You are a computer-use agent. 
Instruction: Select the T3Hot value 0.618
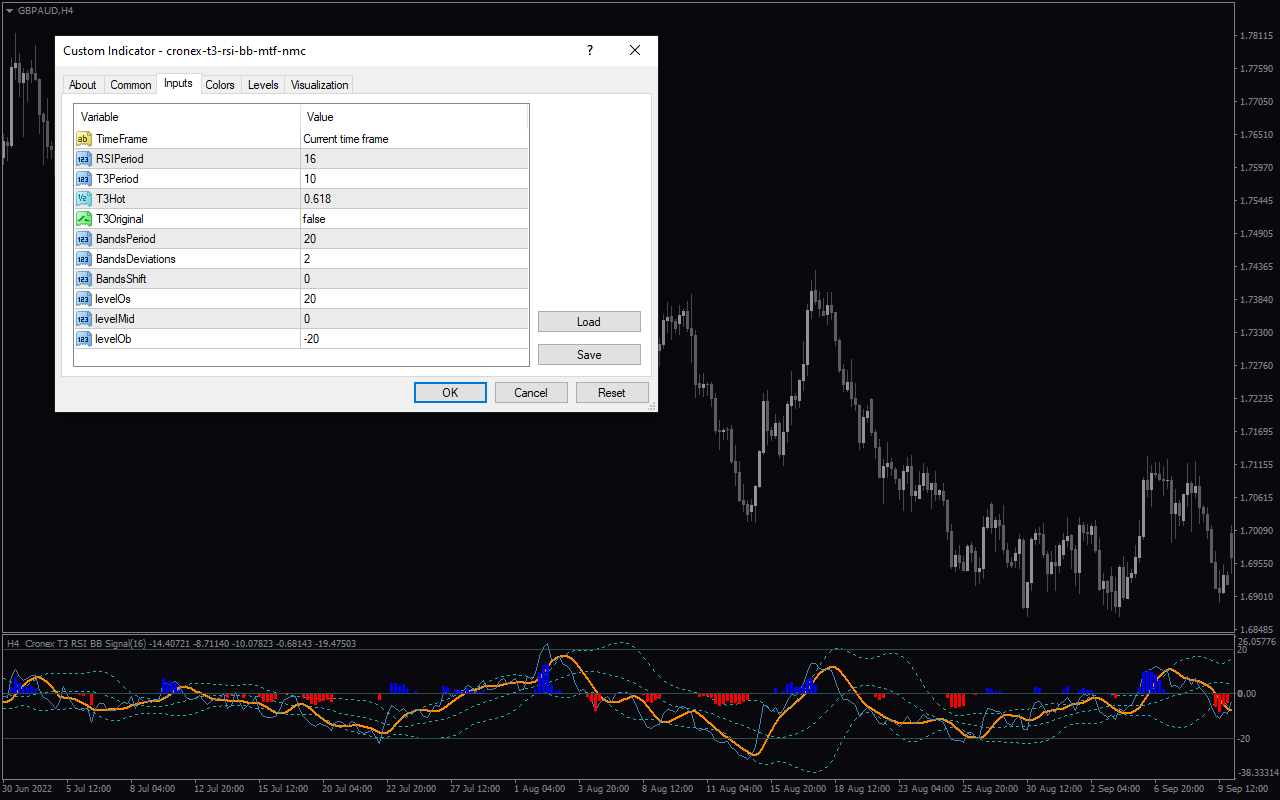[317, 199]
